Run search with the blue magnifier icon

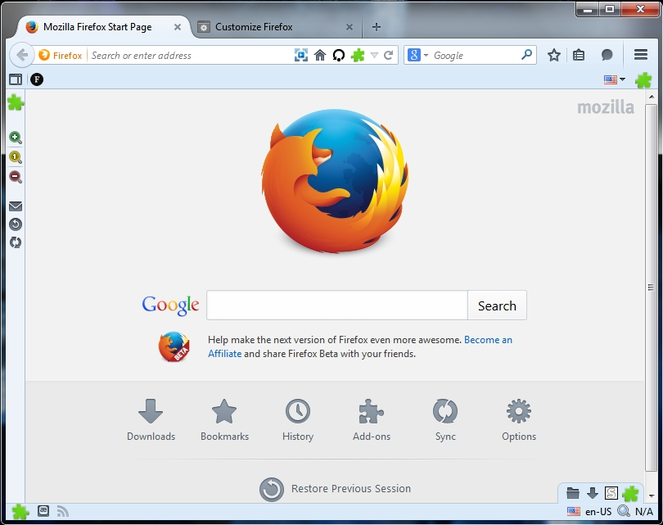(526, 55)
